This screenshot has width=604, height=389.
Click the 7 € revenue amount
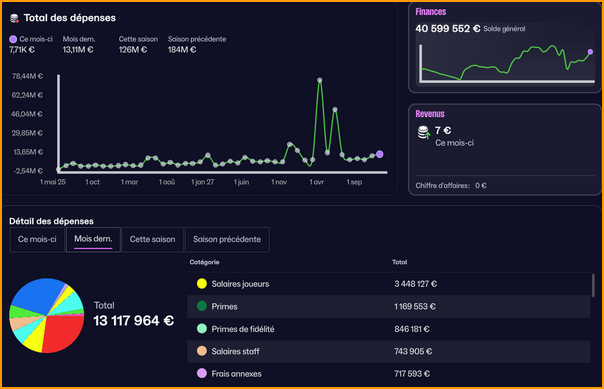coord(443,131)
